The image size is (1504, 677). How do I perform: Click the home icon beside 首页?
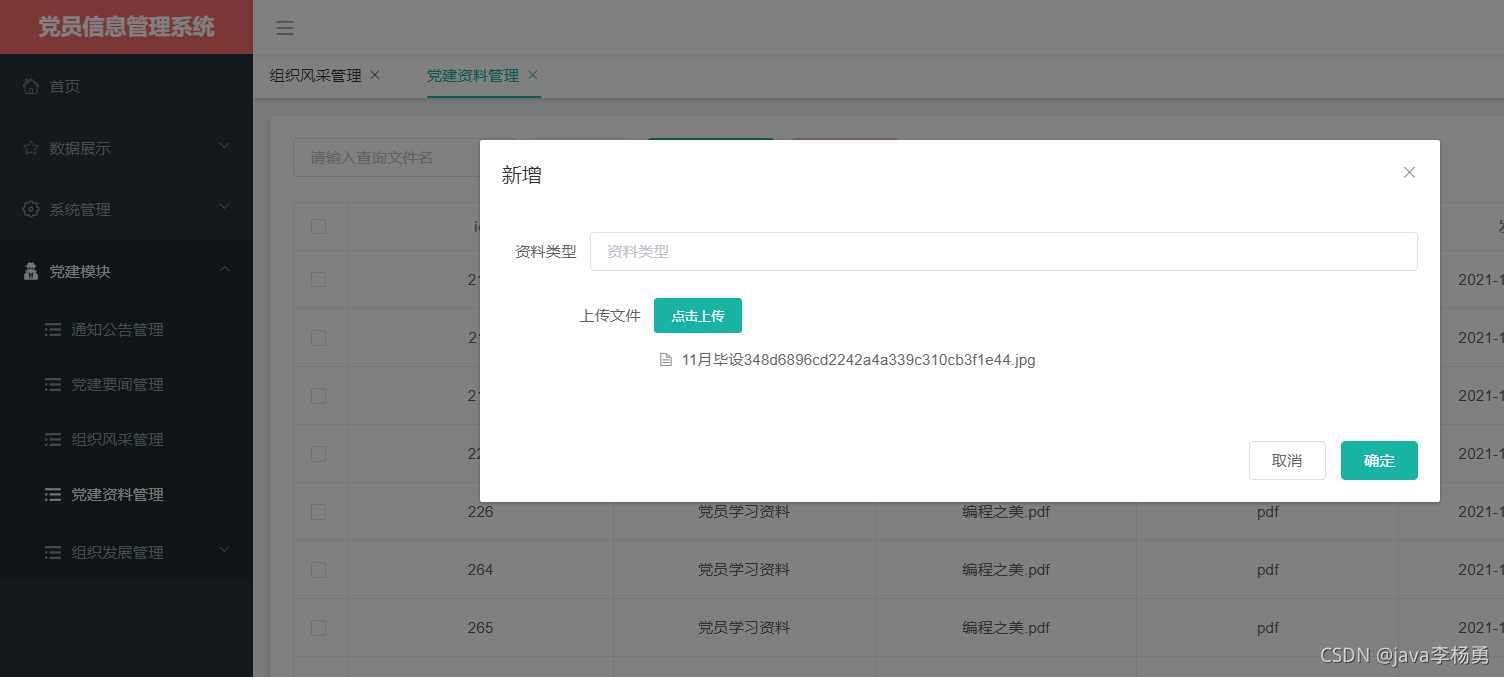click(x=31, y=86)
